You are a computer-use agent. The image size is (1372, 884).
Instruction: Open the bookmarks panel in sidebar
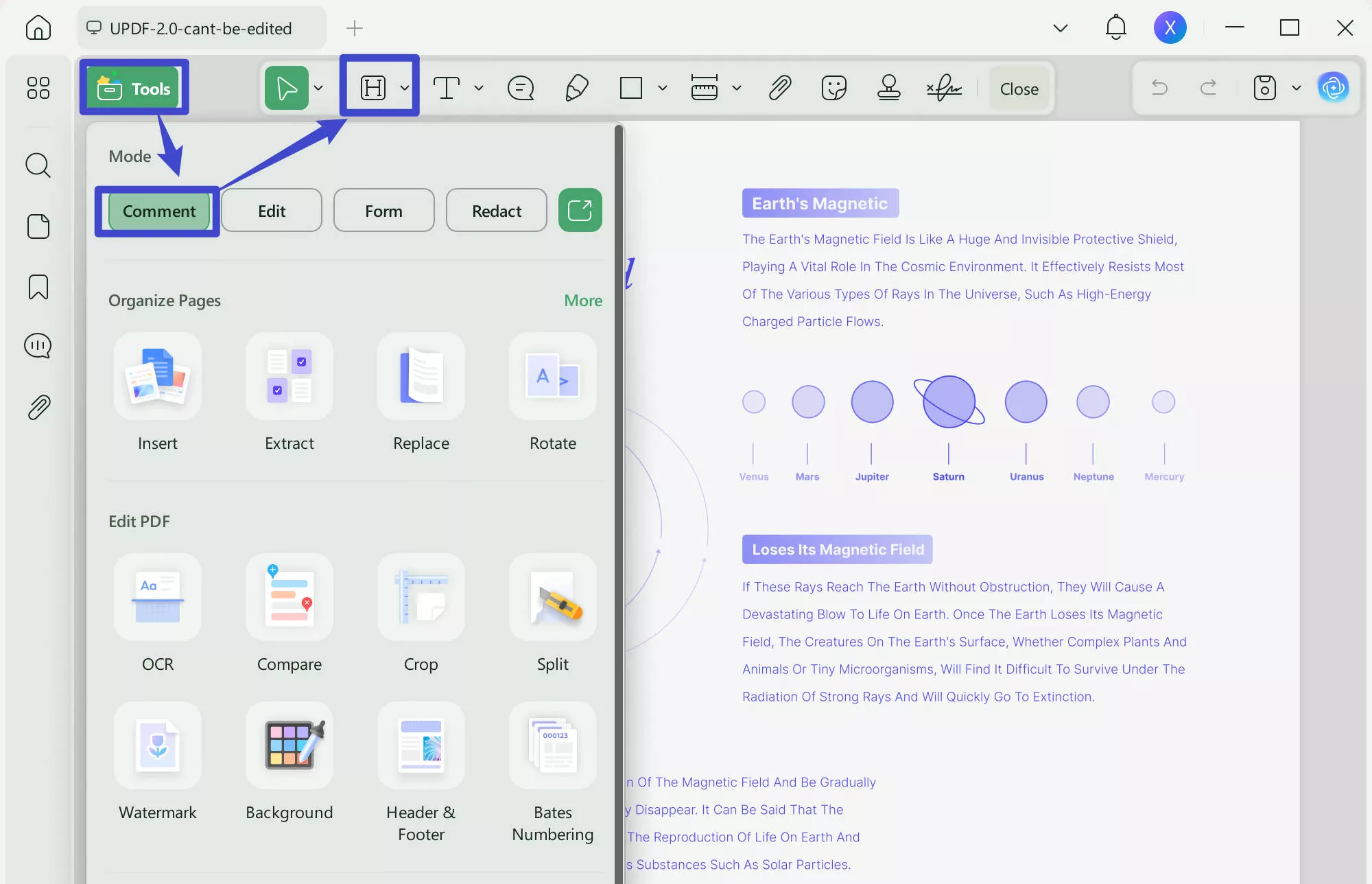(x=38, y=288)
